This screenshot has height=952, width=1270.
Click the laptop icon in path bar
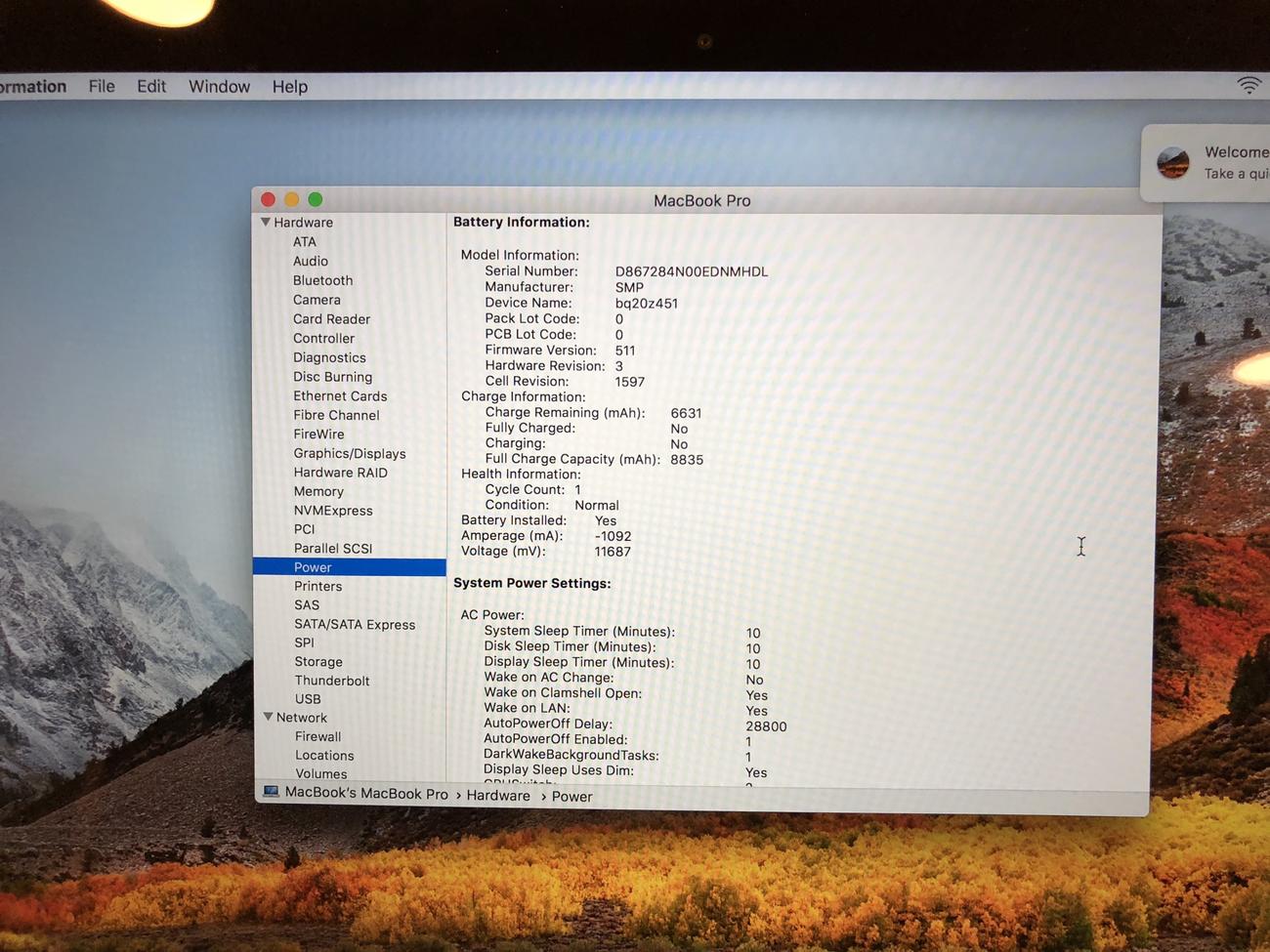click(x=271, y=793)
